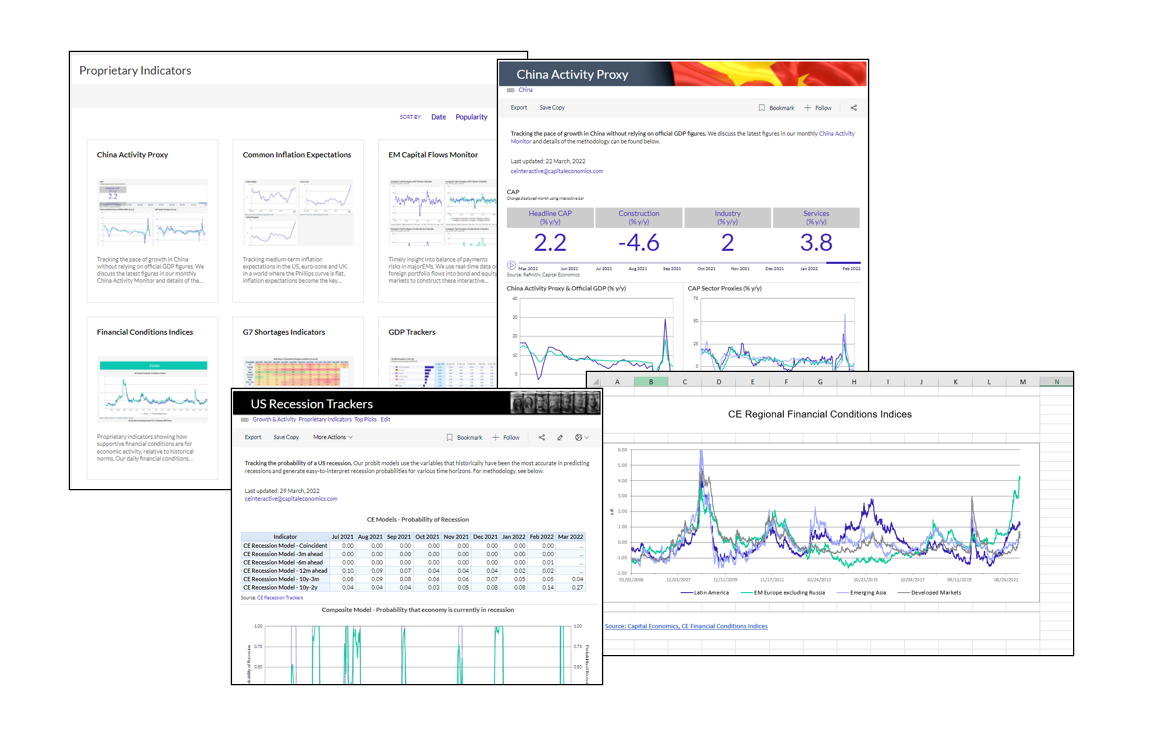Click Export in US Recession Trackers toolbar
This screenshot has height=743, width=1166.
point(253,437)
